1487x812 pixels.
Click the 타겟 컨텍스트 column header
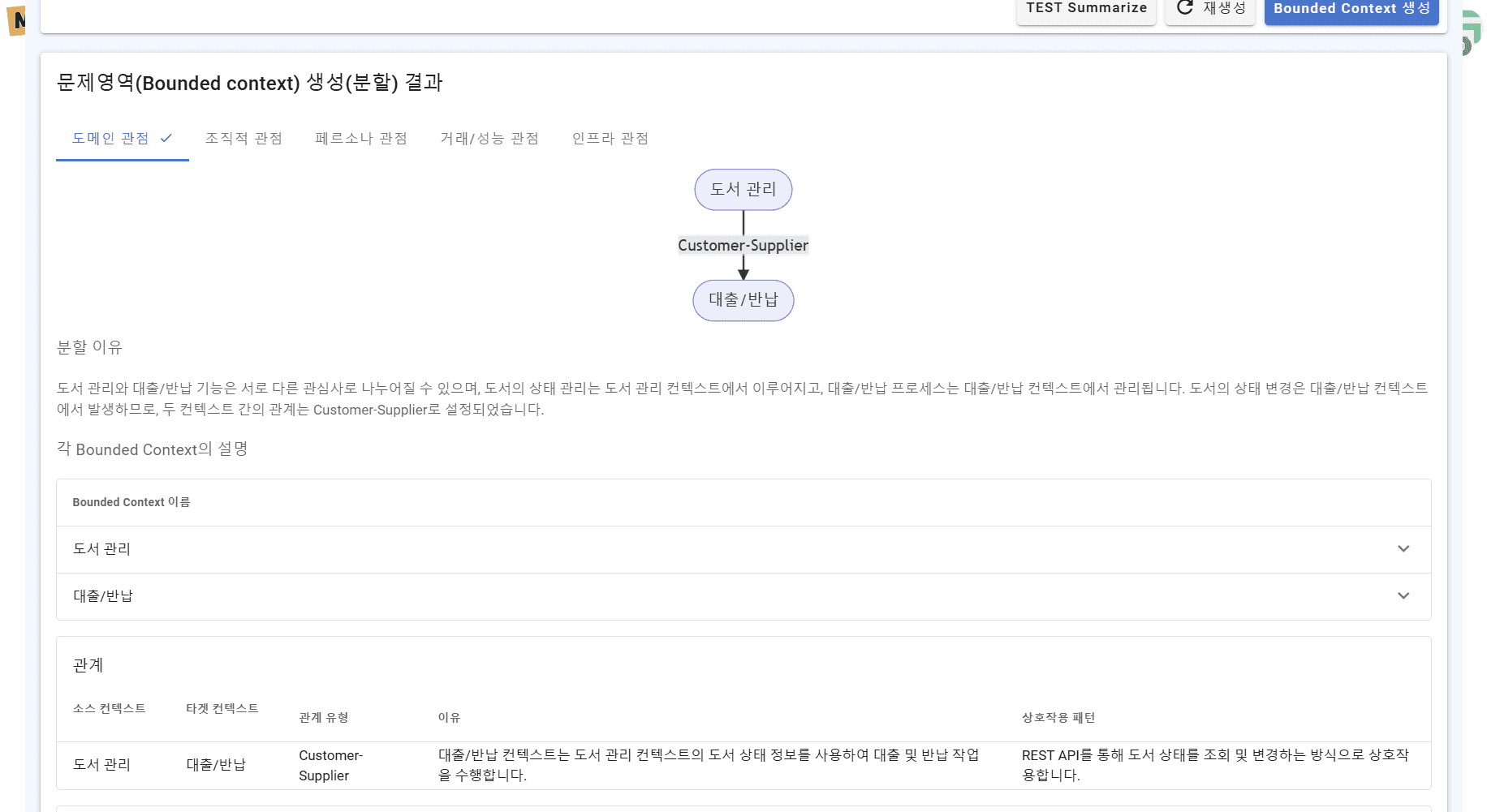click(222, 709)
